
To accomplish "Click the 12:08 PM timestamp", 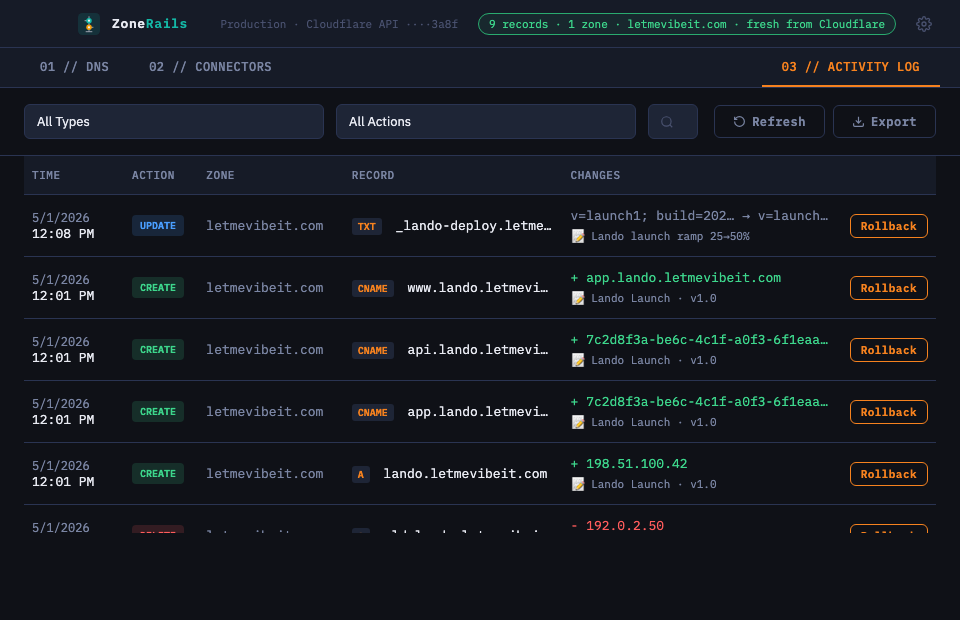I will click(63, 234).
